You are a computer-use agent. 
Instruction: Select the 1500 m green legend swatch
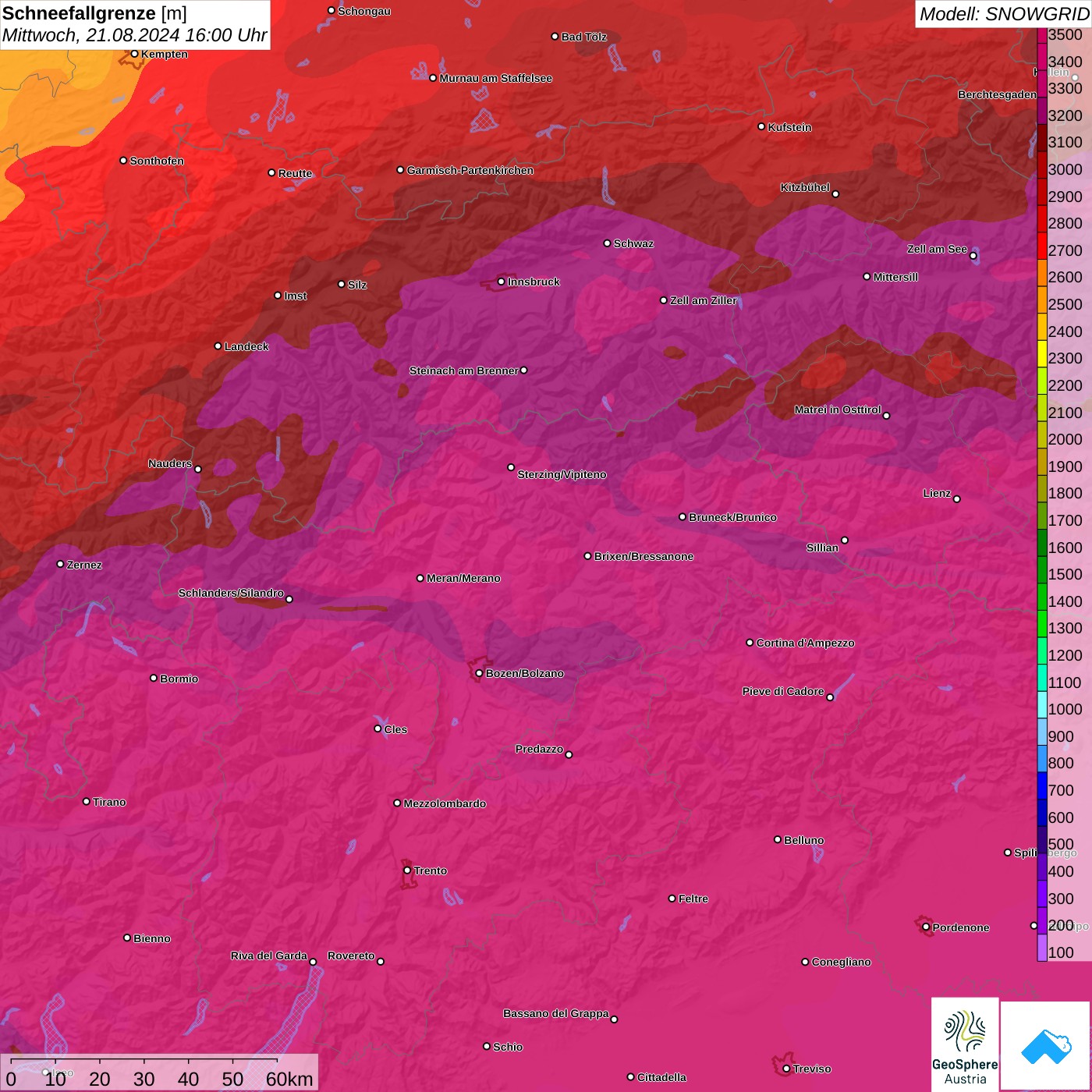(1041, 569)
